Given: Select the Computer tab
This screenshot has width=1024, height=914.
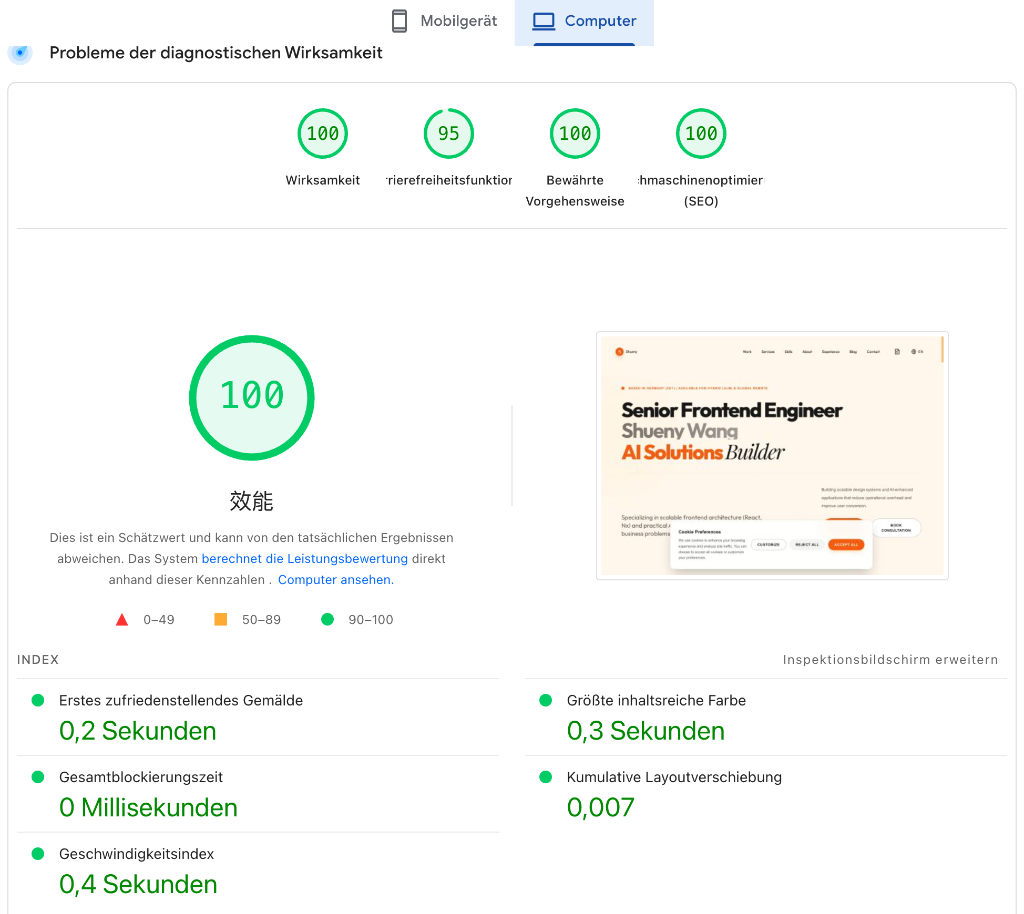Looking at the screenshot, I should point(584,21).
